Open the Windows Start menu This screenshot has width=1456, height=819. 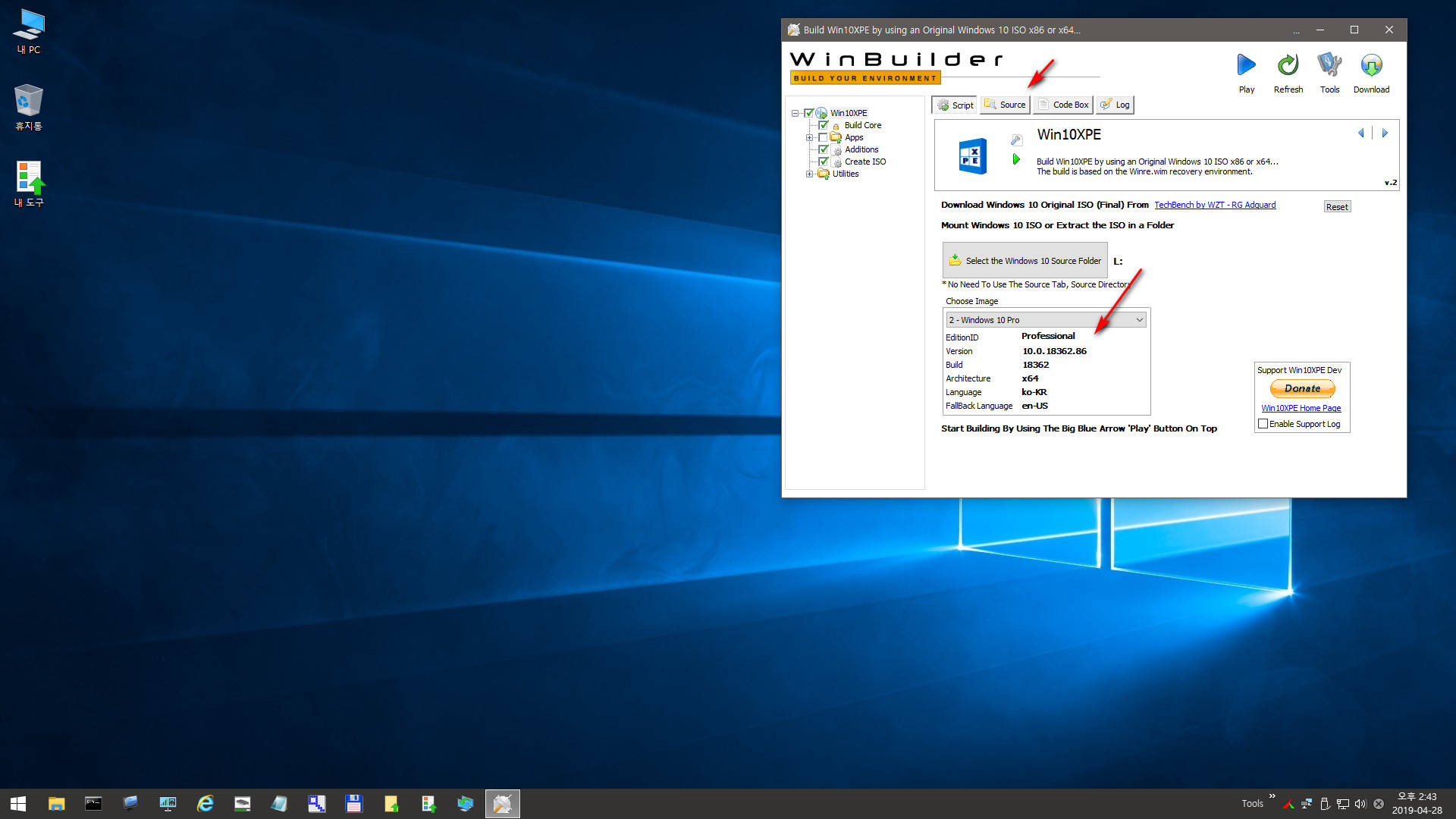(18, 804)
